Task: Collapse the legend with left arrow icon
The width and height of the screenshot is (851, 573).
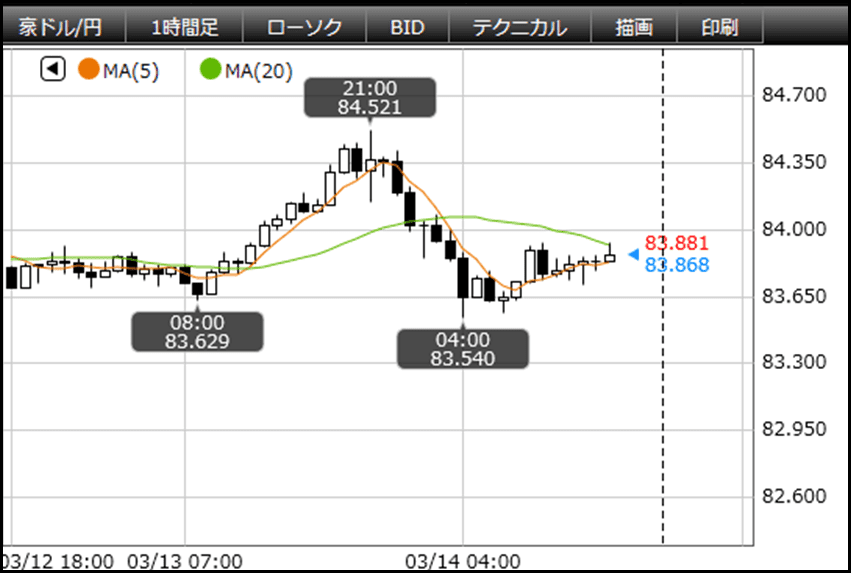Action: click(53, 69)
